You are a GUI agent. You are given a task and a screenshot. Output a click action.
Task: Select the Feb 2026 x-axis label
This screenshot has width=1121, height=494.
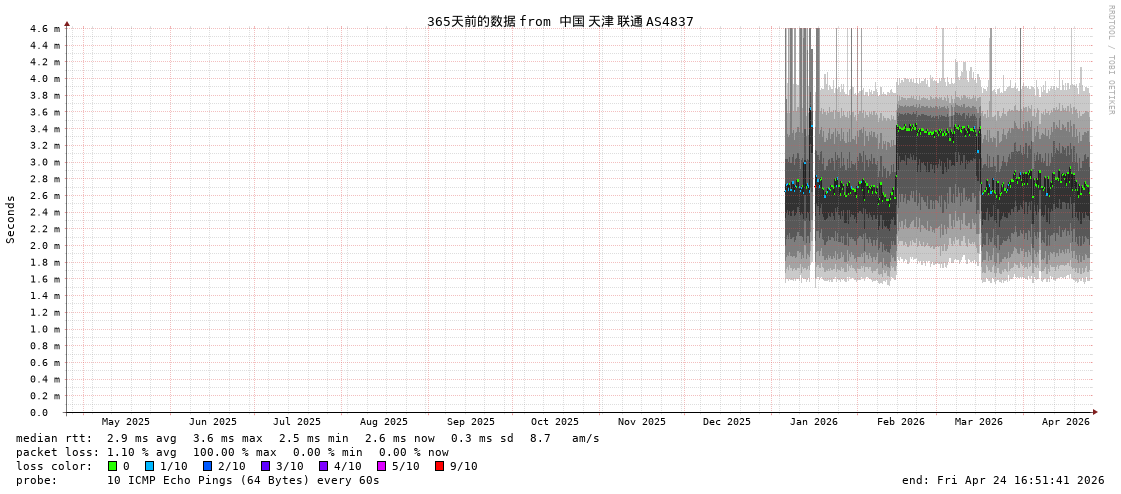tap(901, 422)
